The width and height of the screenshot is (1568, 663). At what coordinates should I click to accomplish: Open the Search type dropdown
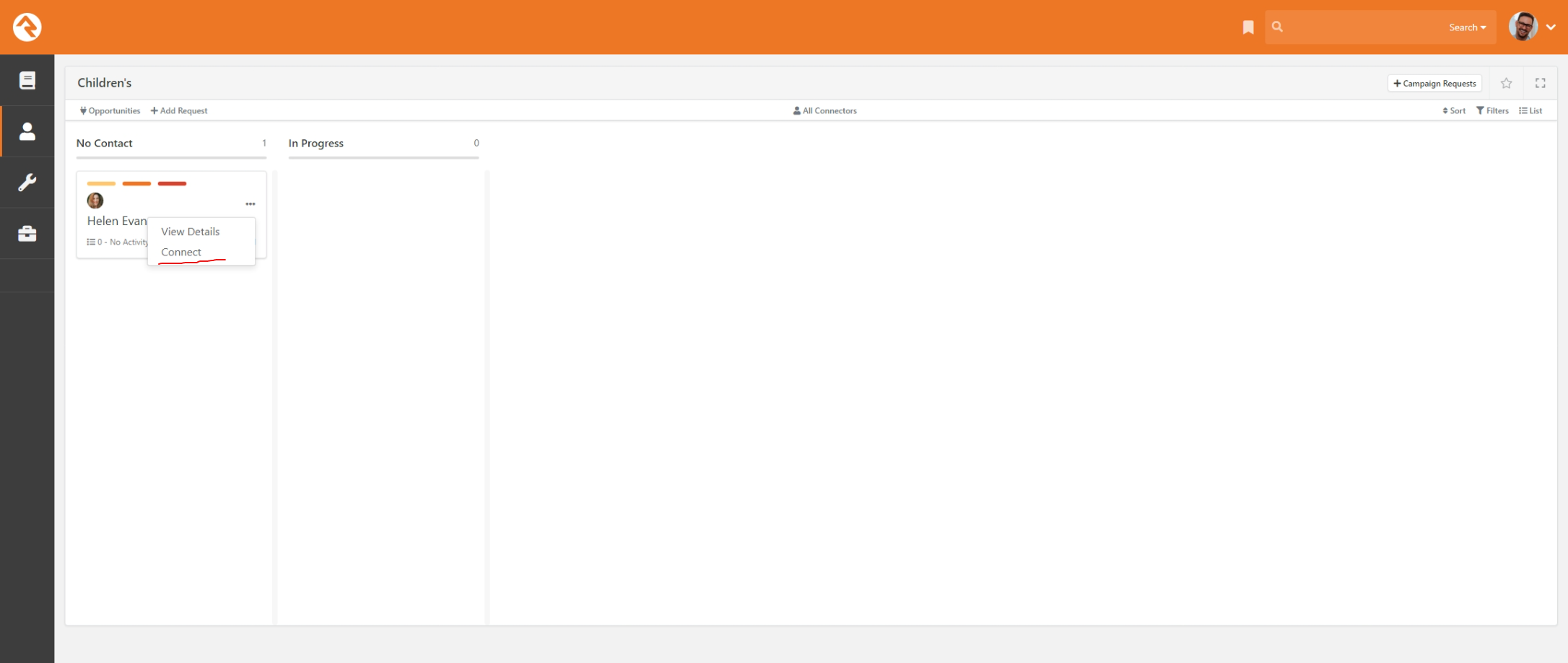coord(1467,27)
